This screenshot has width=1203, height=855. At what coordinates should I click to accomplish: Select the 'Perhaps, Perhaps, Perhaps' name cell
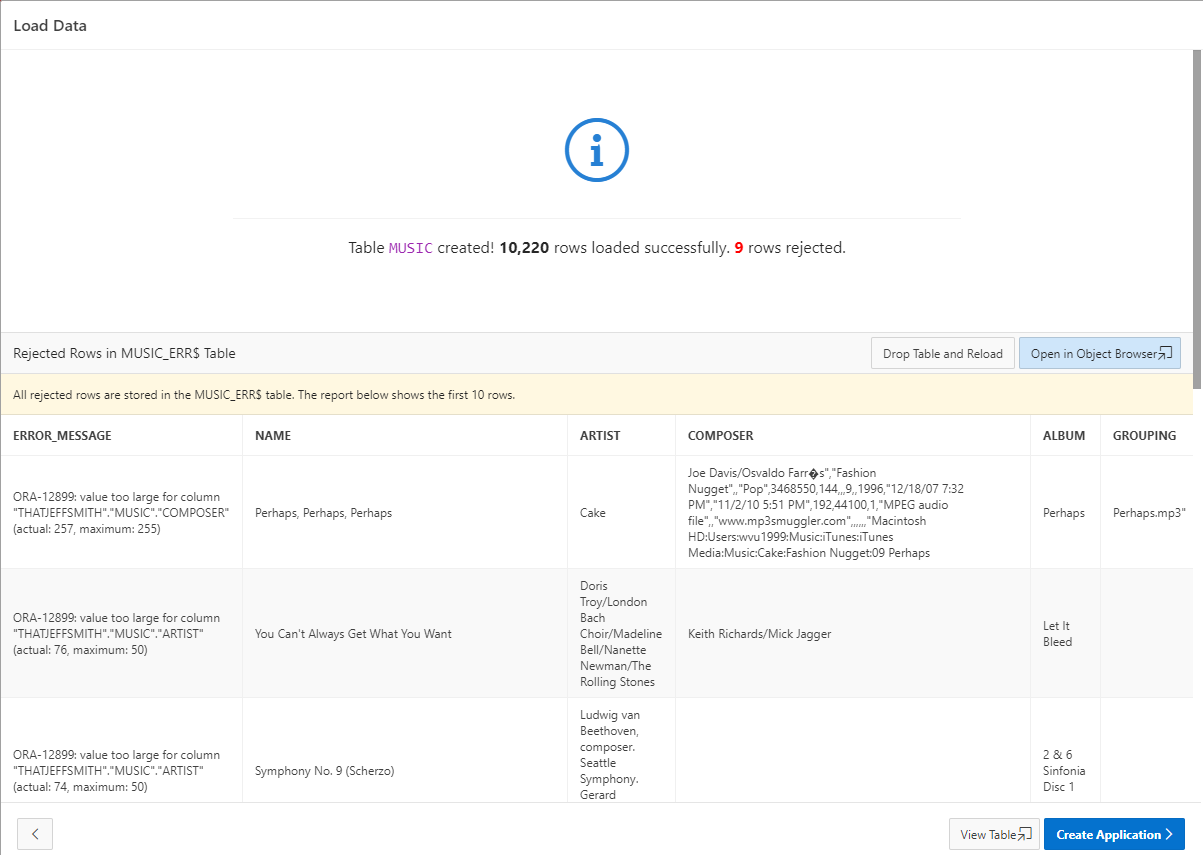point(405,513)
